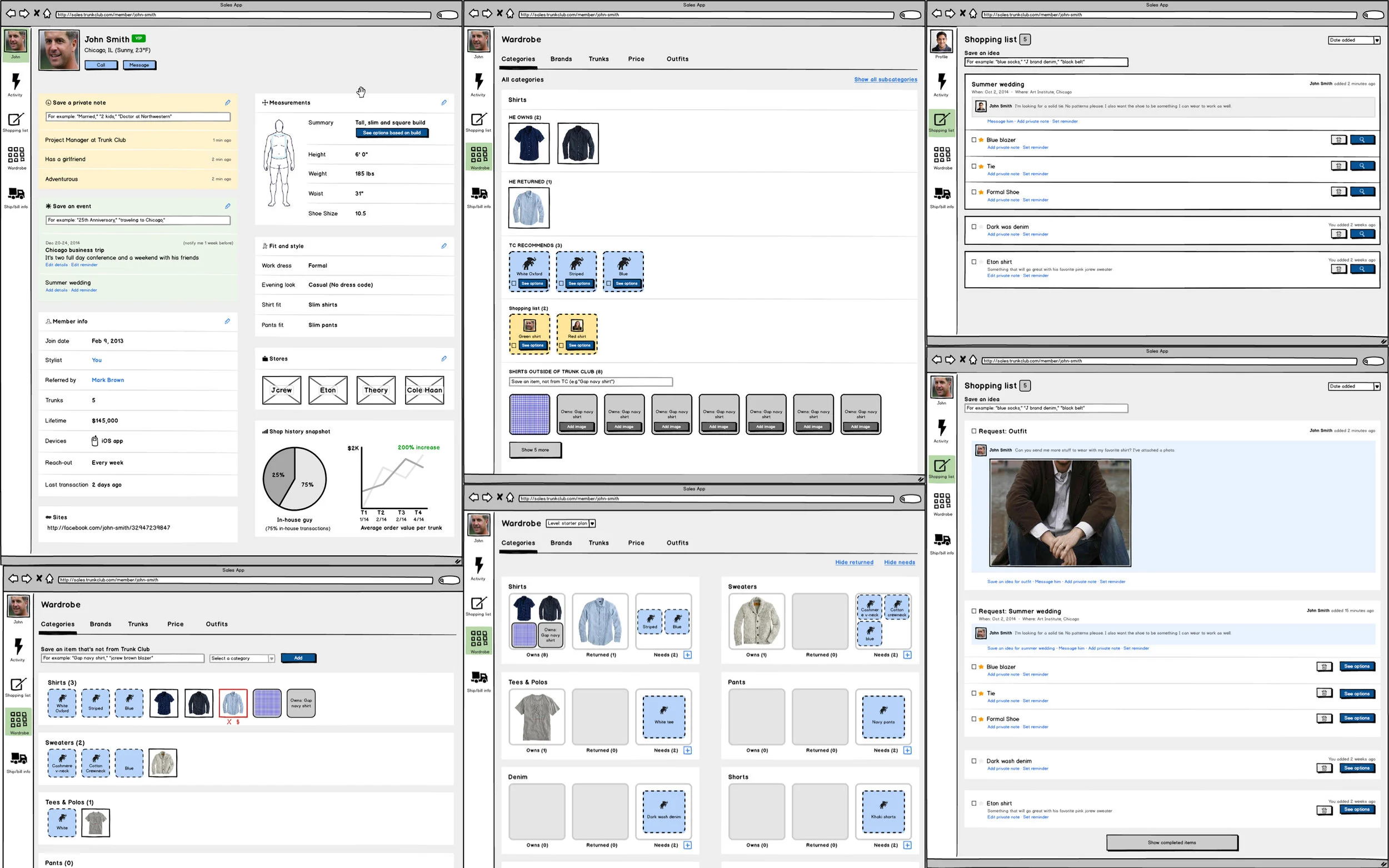Check the box for Dark was denim item
Image resolution: width=1389 pixels, height=868 pixels.
click(x=974, y=227)
